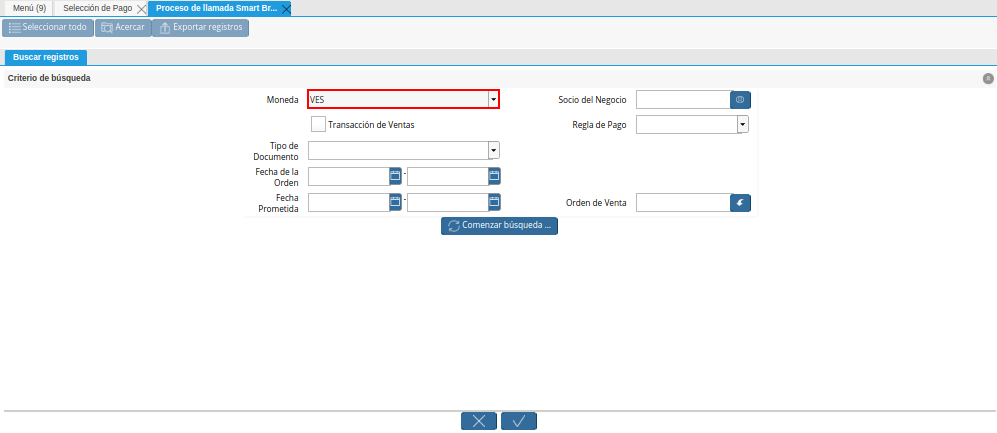Open calendar for Fecha de la Orden end
997x433 pixels.
(494, 176)
